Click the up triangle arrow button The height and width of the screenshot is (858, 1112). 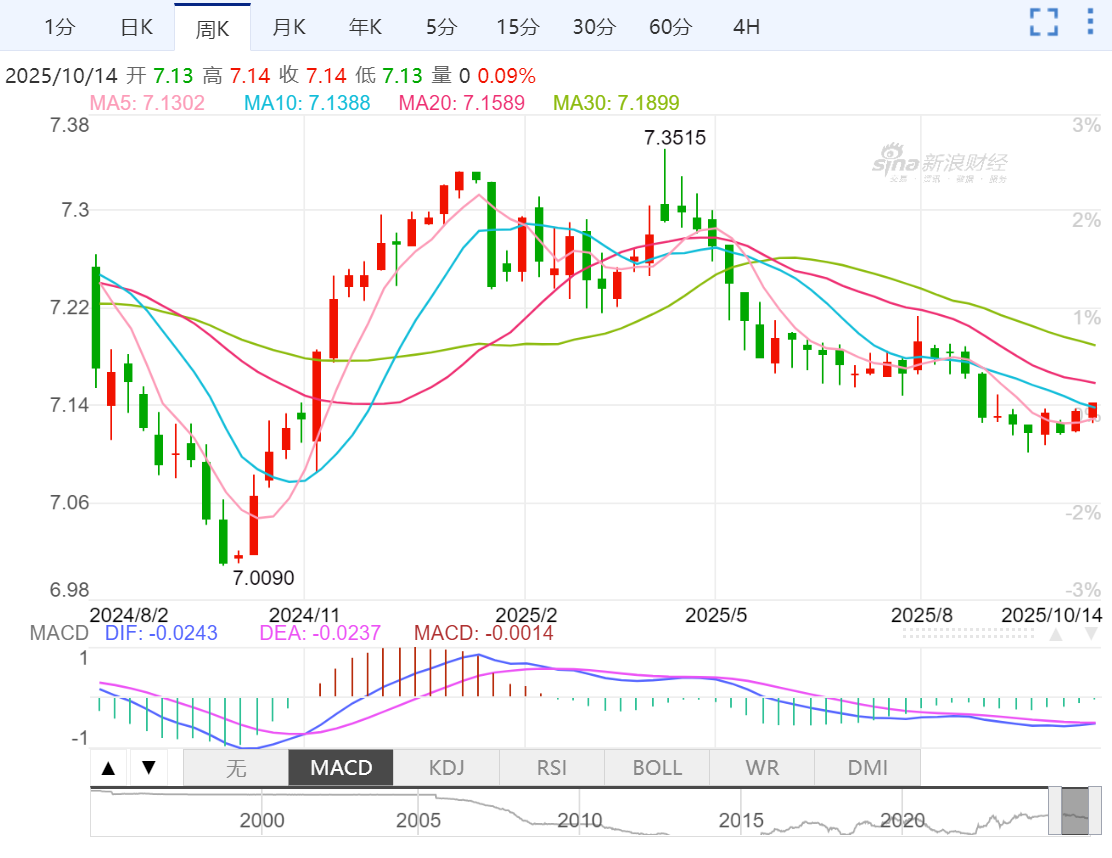[x=109, y=768]
